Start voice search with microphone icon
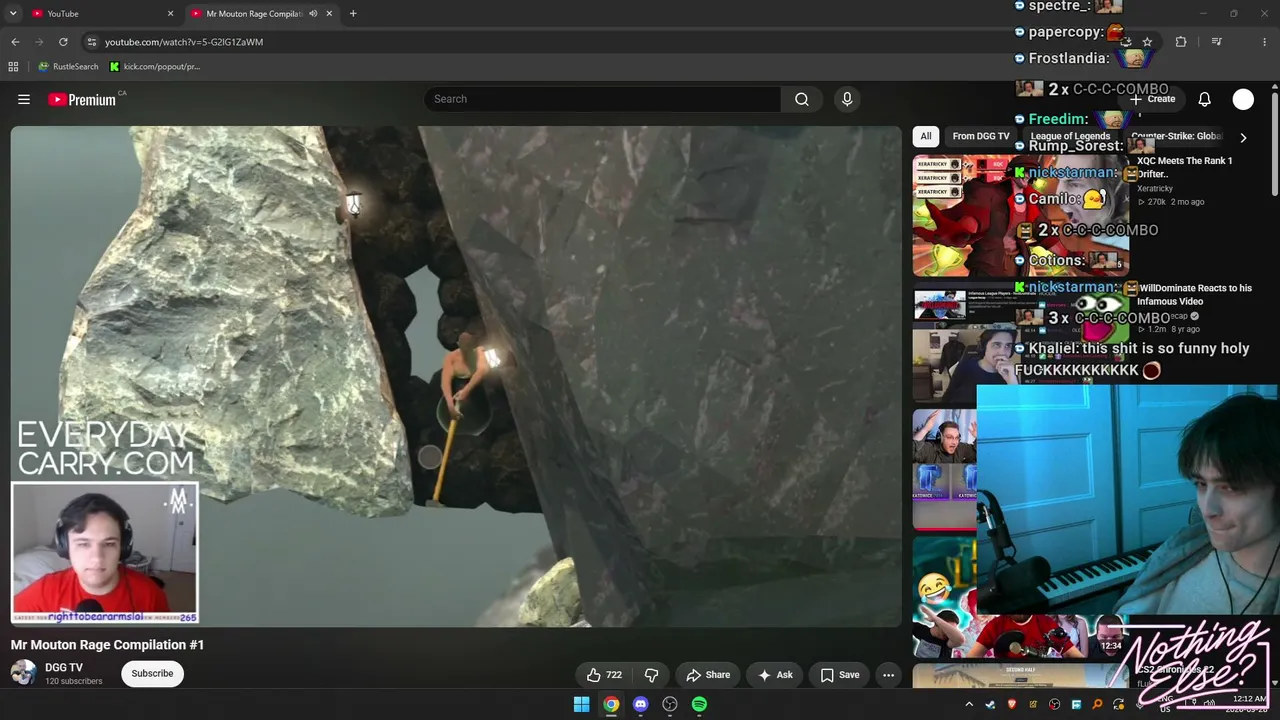Image resolution: width=1280 pixels, height=720 pixels. [x=847, y=99]
